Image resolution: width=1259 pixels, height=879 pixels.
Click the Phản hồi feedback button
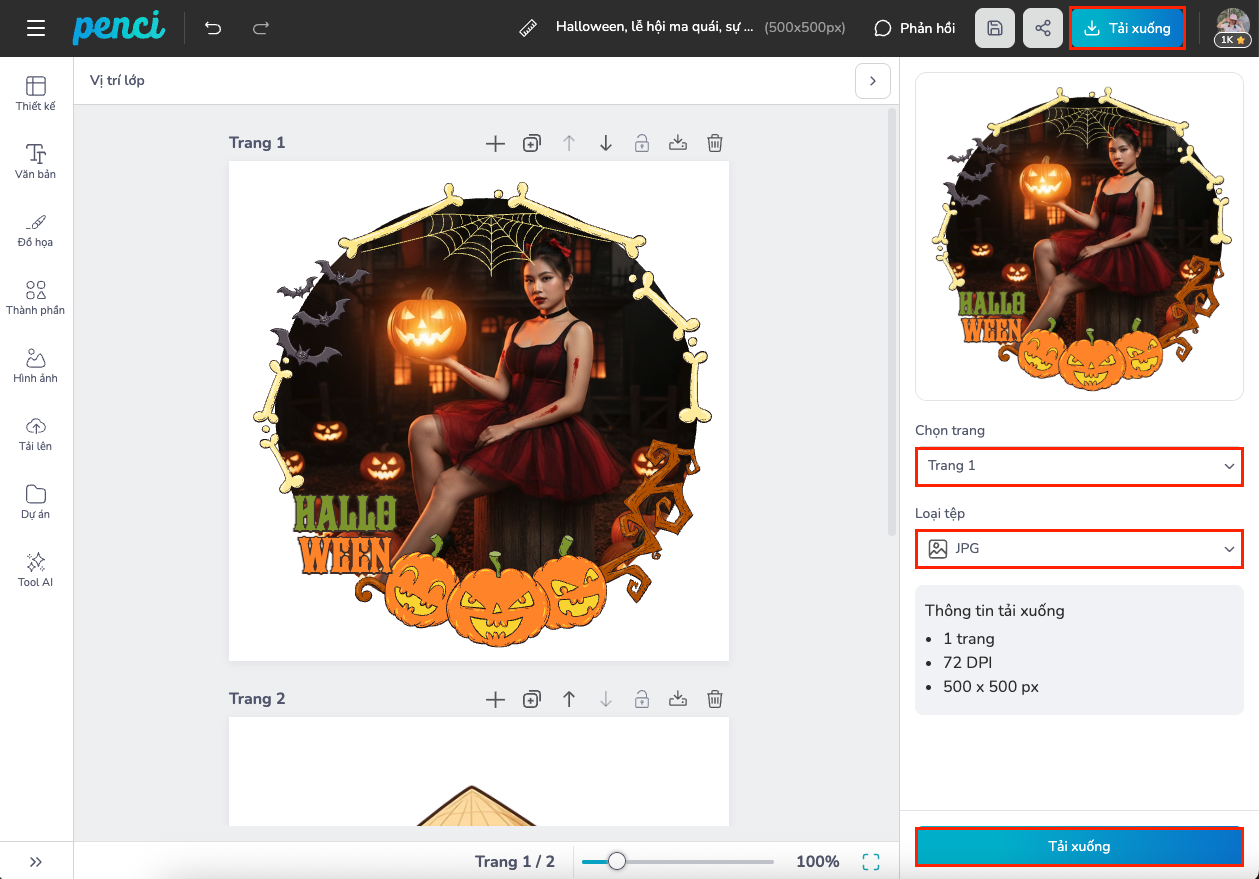(915, 28)
